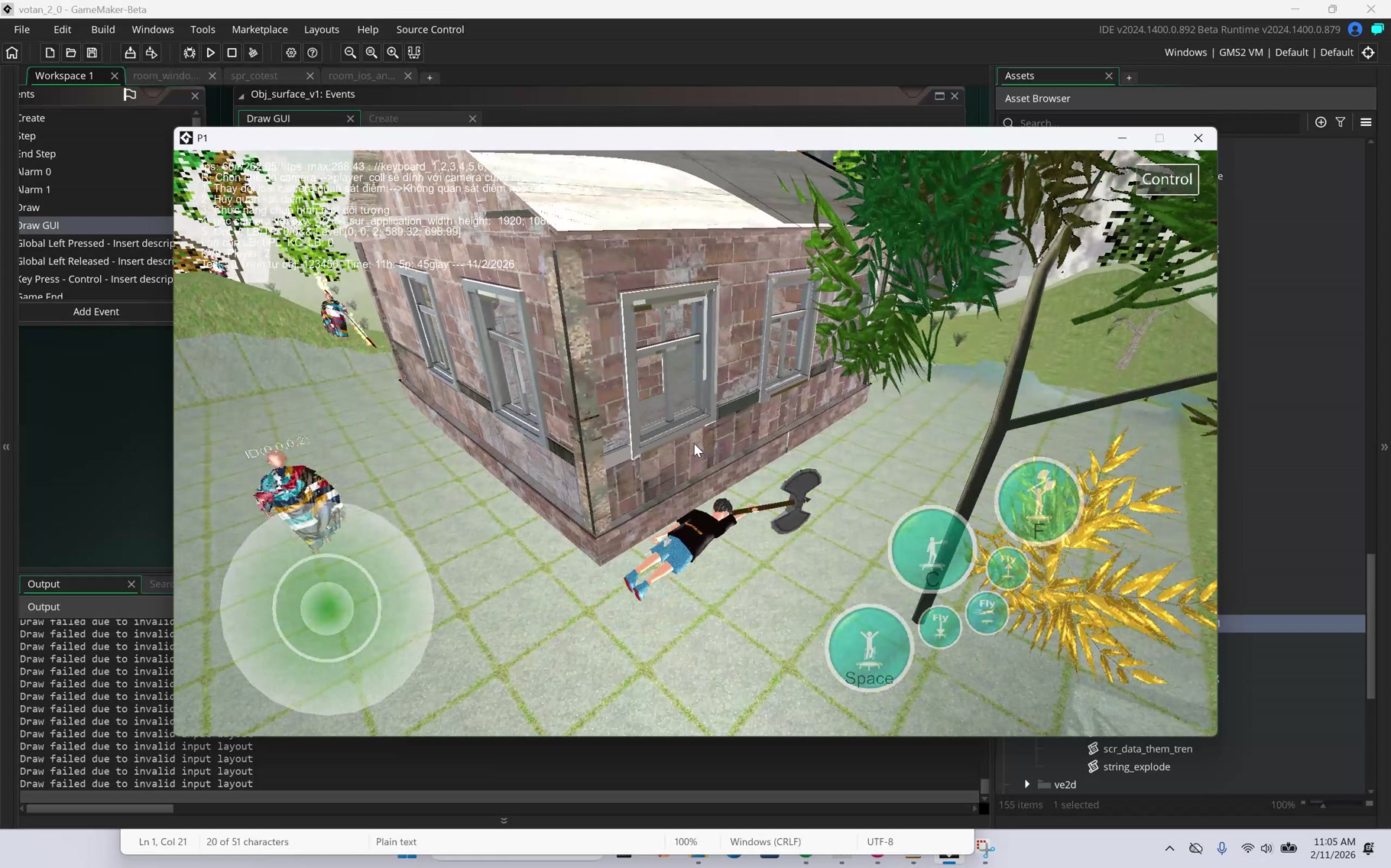Open the feedback chat bubble icon
This screenshot has height=868, width=1391.
coord(1377,29)
